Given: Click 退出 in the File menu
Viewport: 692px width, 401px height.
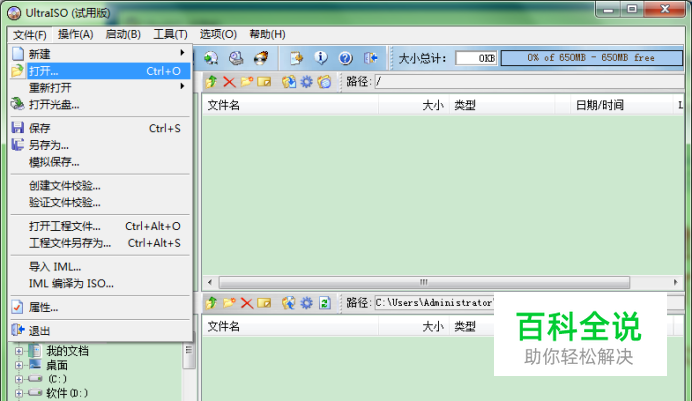Looking at the screenshot, I should pos(101,331).
